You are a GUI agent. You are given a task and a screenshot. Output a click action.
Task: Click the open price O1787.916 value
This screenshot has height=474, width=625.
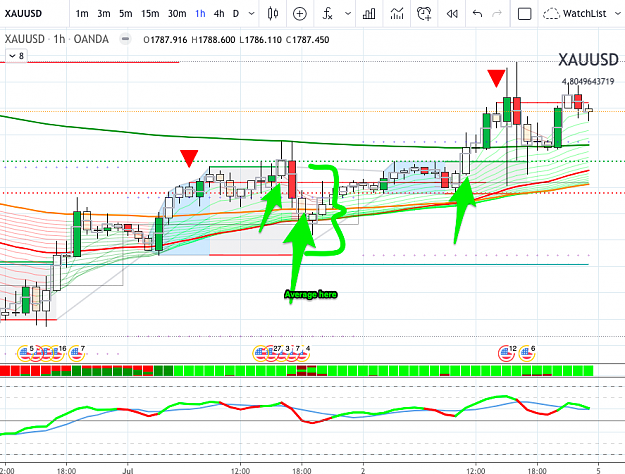[165, 40]
